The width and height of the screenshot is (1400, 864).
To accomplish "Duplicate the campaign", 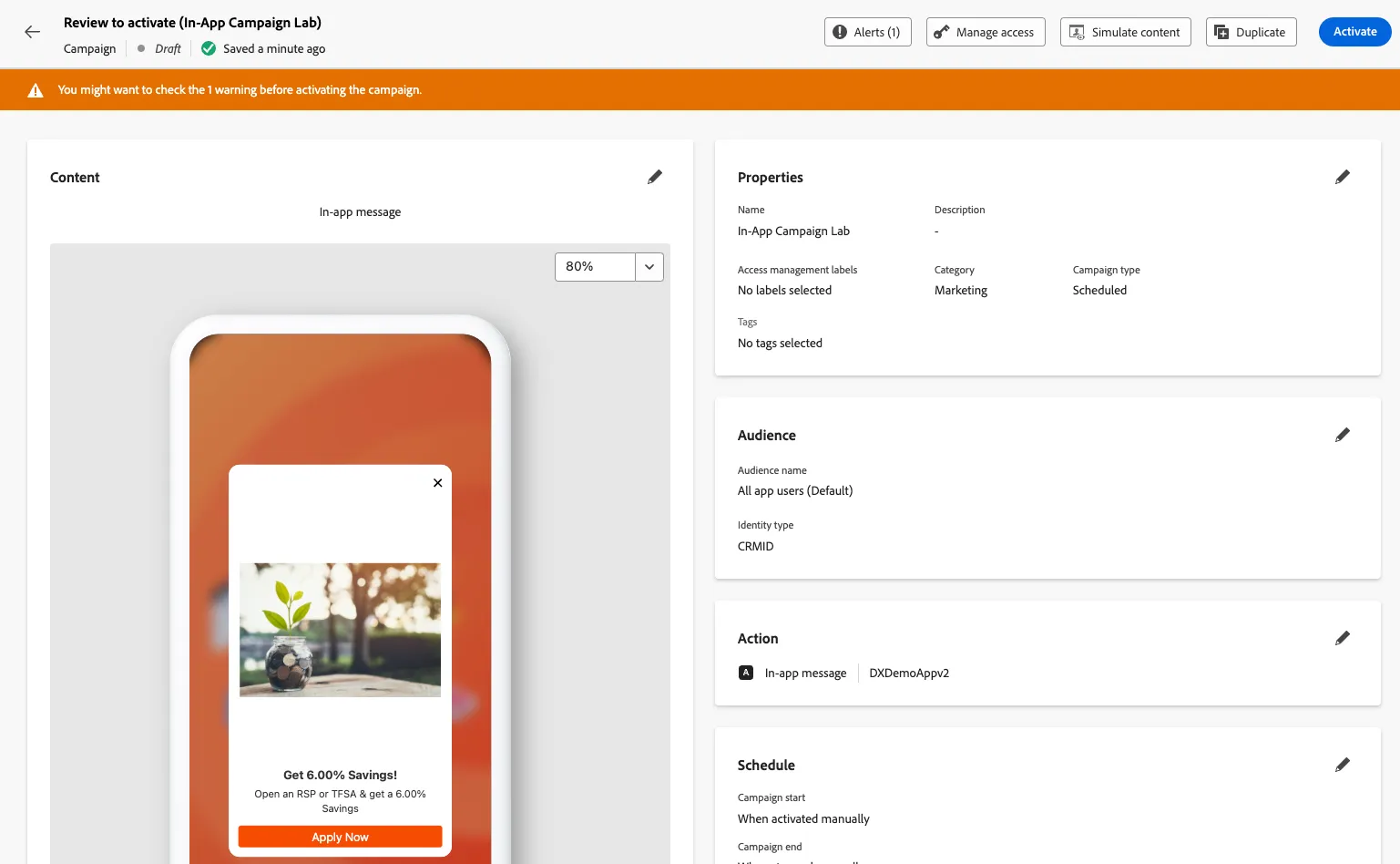I will point(1252,32).
